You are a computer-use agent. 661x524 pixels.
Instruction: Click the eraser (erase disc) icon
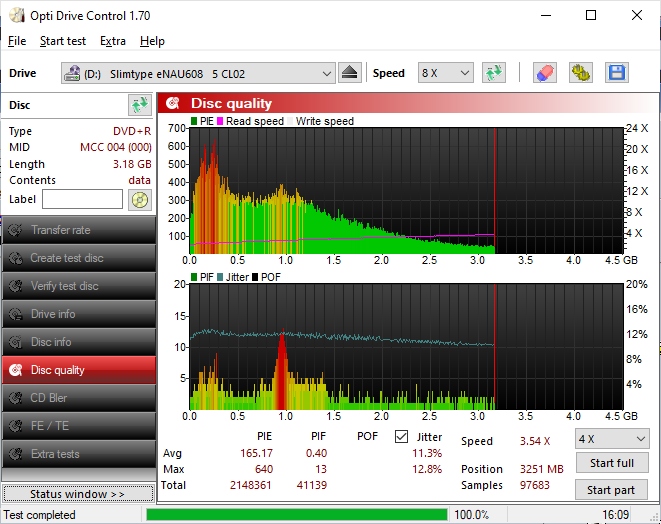(545, 73)
